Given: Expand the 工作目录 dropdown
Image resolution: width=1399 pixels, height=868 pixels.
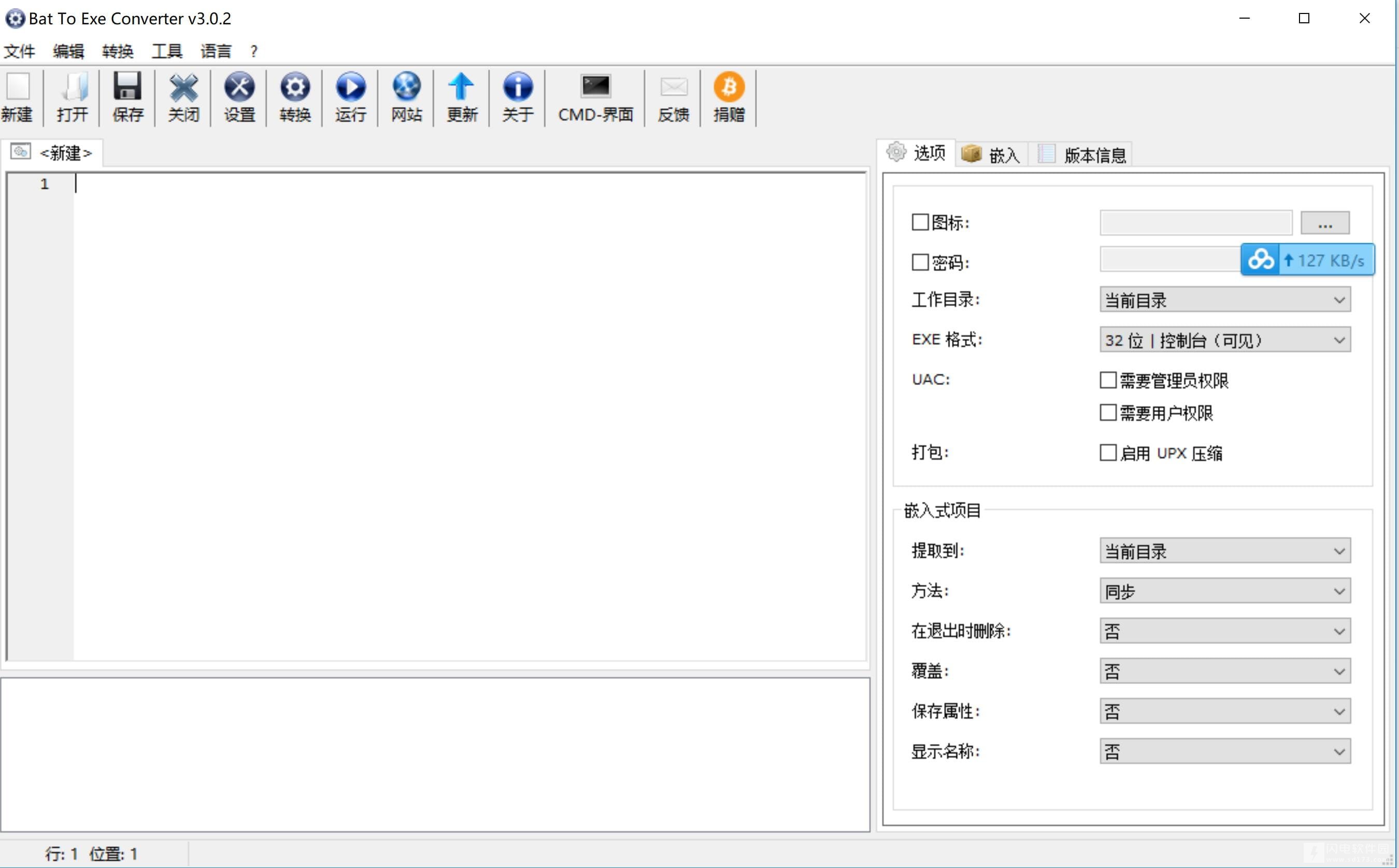Looking at the screenshot, I should pos(1225,300).
